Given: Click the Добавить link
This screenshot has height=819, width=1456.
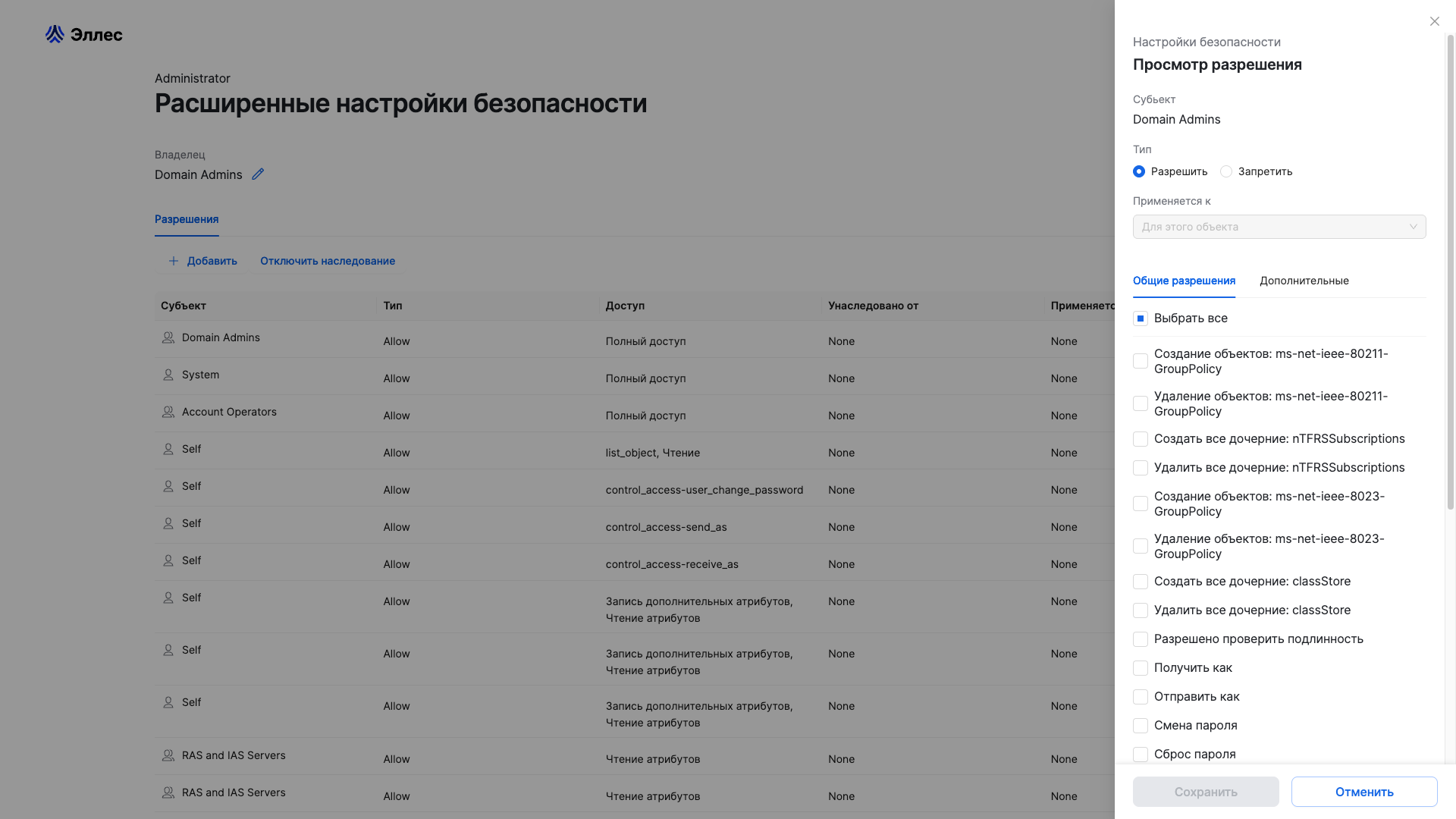Looking at the screenshot, I should [212, 260].
